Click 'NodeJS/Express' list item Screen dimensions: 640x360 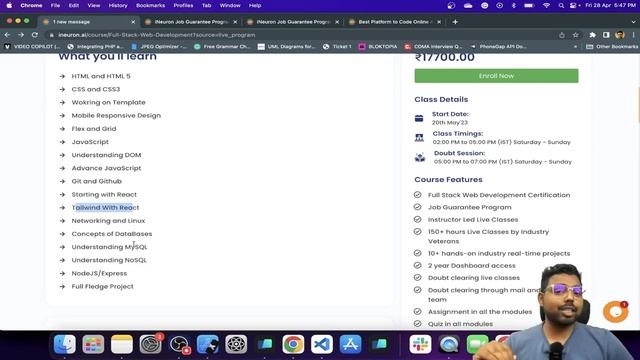pyautogui.click(x=99, y=273)
